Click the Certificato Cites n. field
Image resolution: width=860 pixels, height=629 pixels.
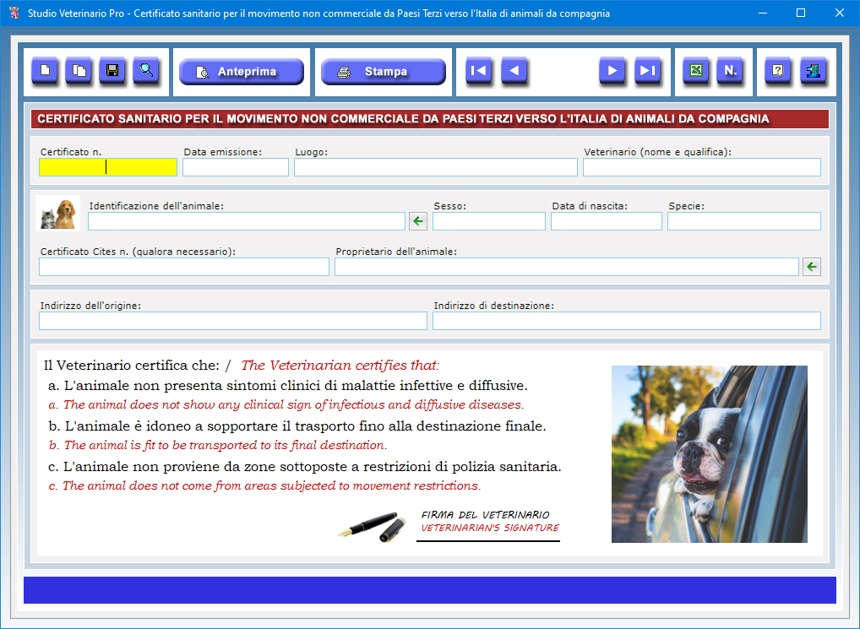tap(184, 267)
